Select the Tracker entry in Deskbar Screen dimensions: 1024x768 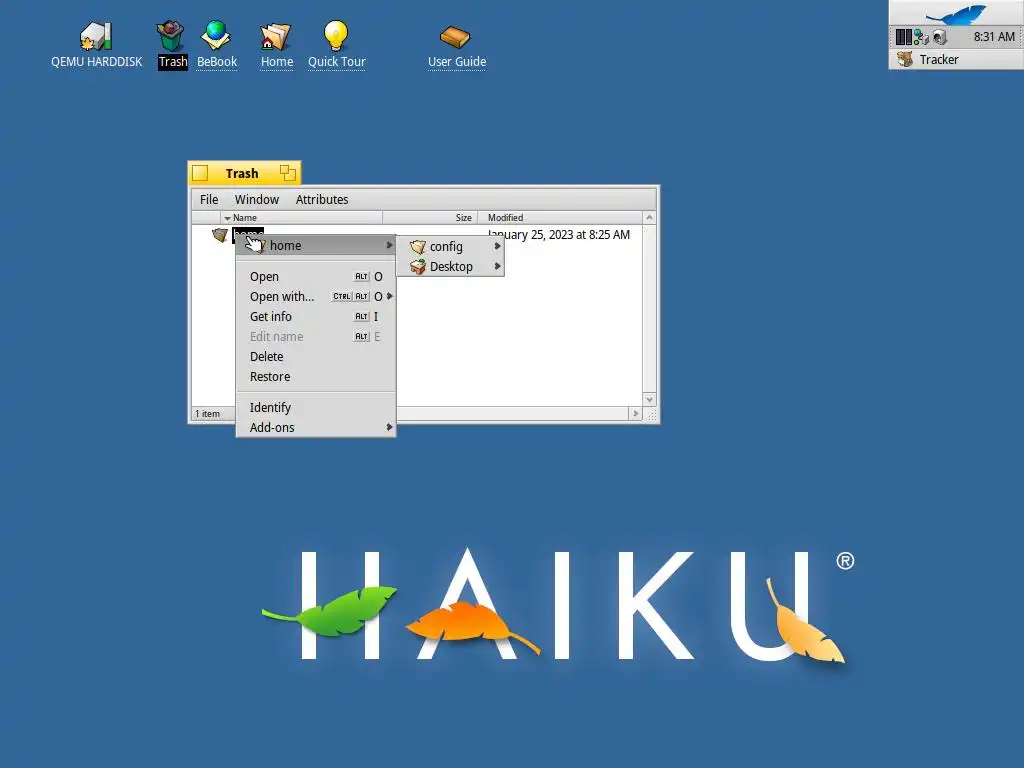tap(957, 59)
